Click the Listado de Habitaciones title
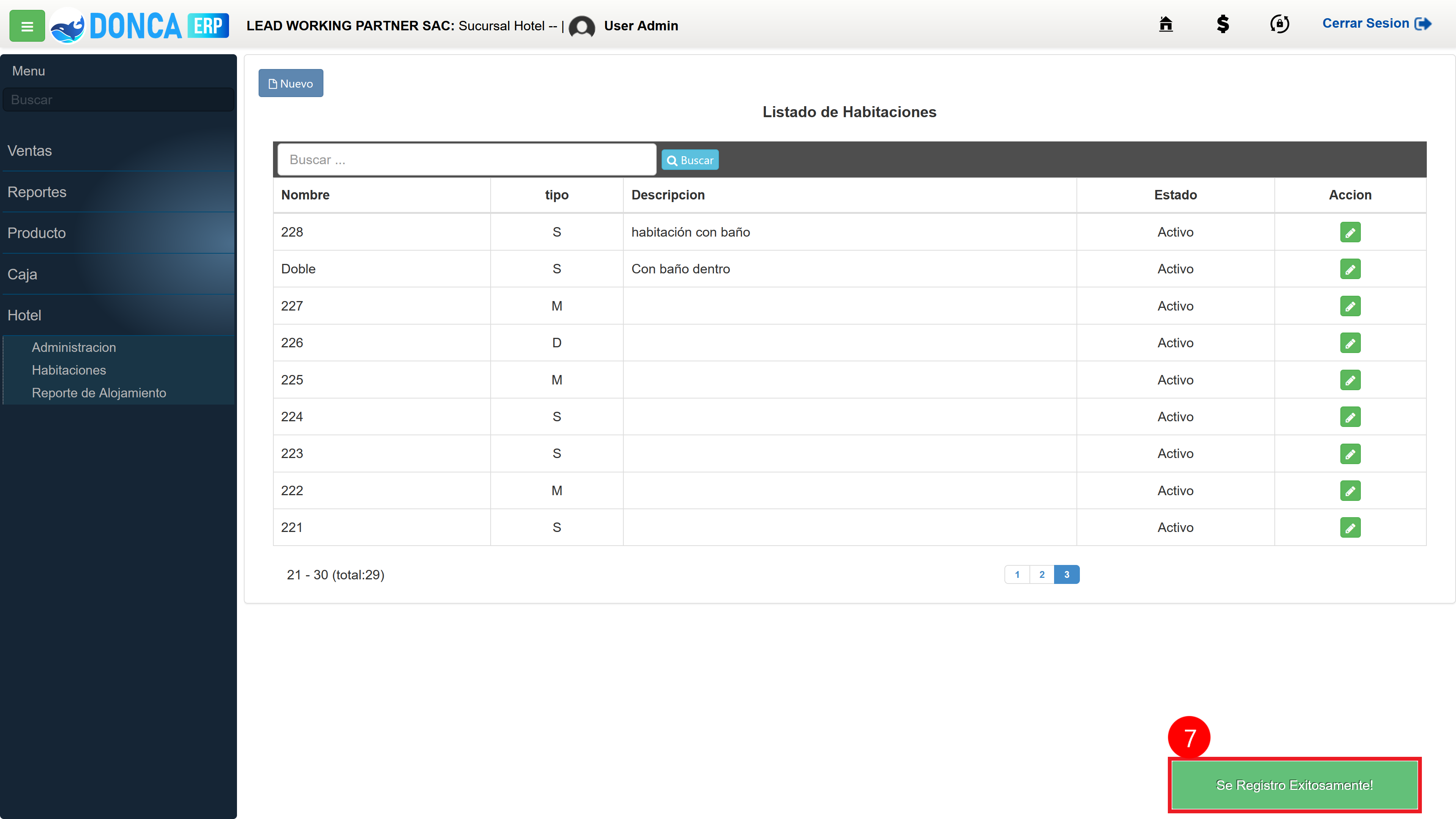 pyautogui.click(x=849, y=112)
